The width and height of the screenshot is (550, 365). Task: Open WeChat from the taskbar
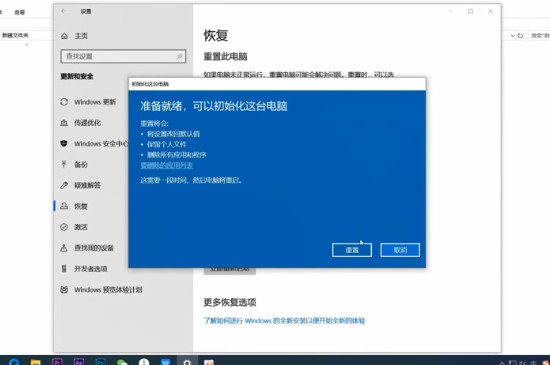click(x=122, y=362)
